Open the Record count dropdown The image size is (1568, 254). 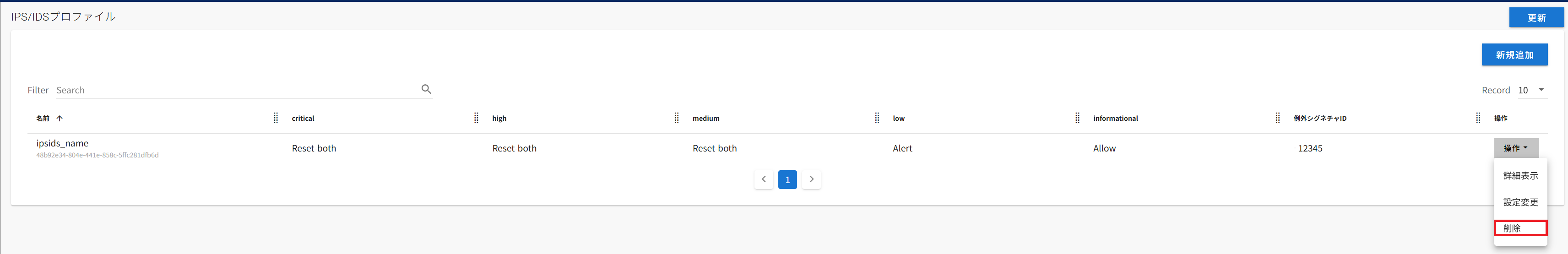point(1531,90)
